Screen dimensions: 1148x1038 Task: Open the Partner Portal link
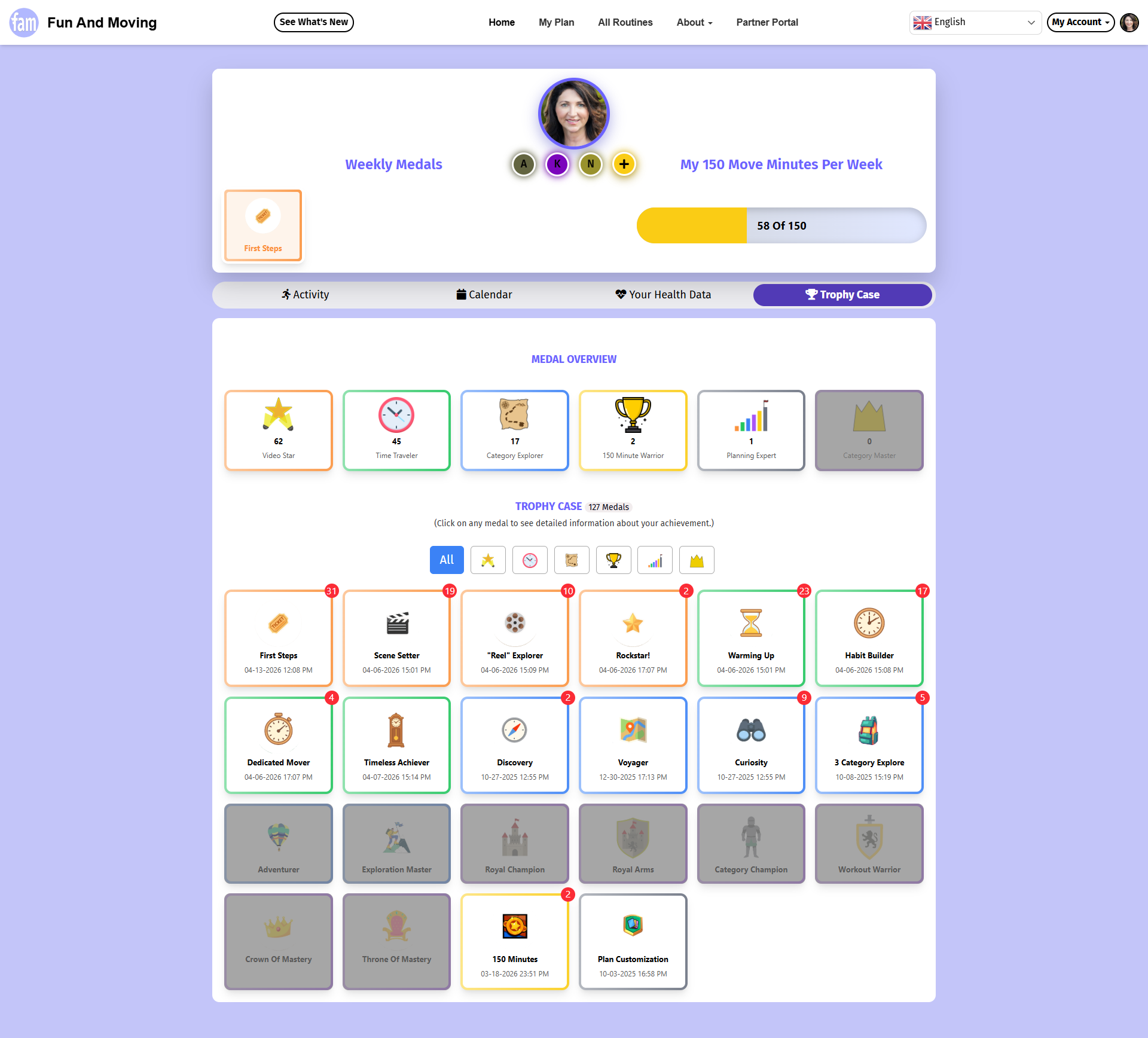767,23
